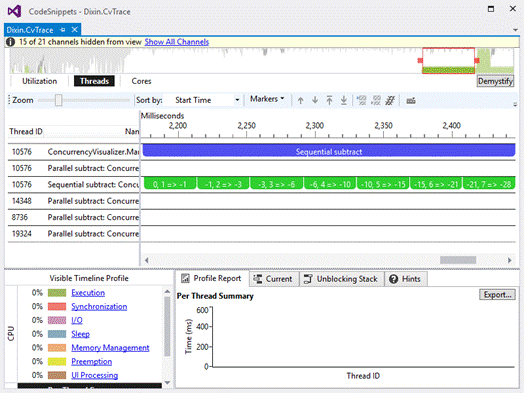Click the hide selected threads icon
524x393 pixels.
pos(362,100)
